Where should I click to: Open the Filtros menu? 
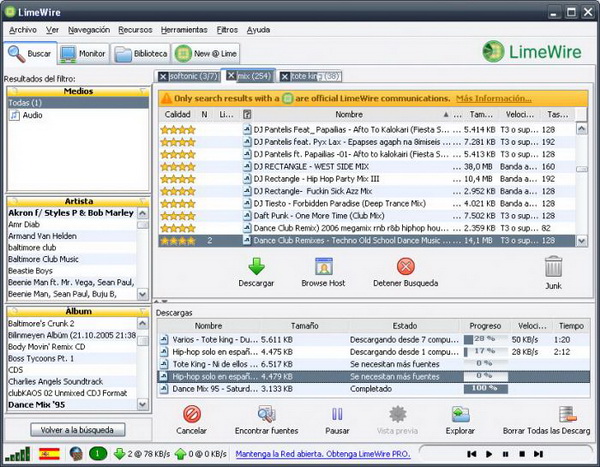[x=227, y=30]
